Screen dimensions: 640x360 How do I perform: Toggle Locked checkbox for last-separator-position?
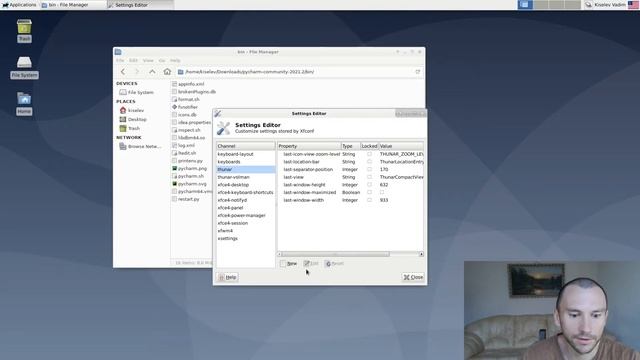[x=369, y=169]
